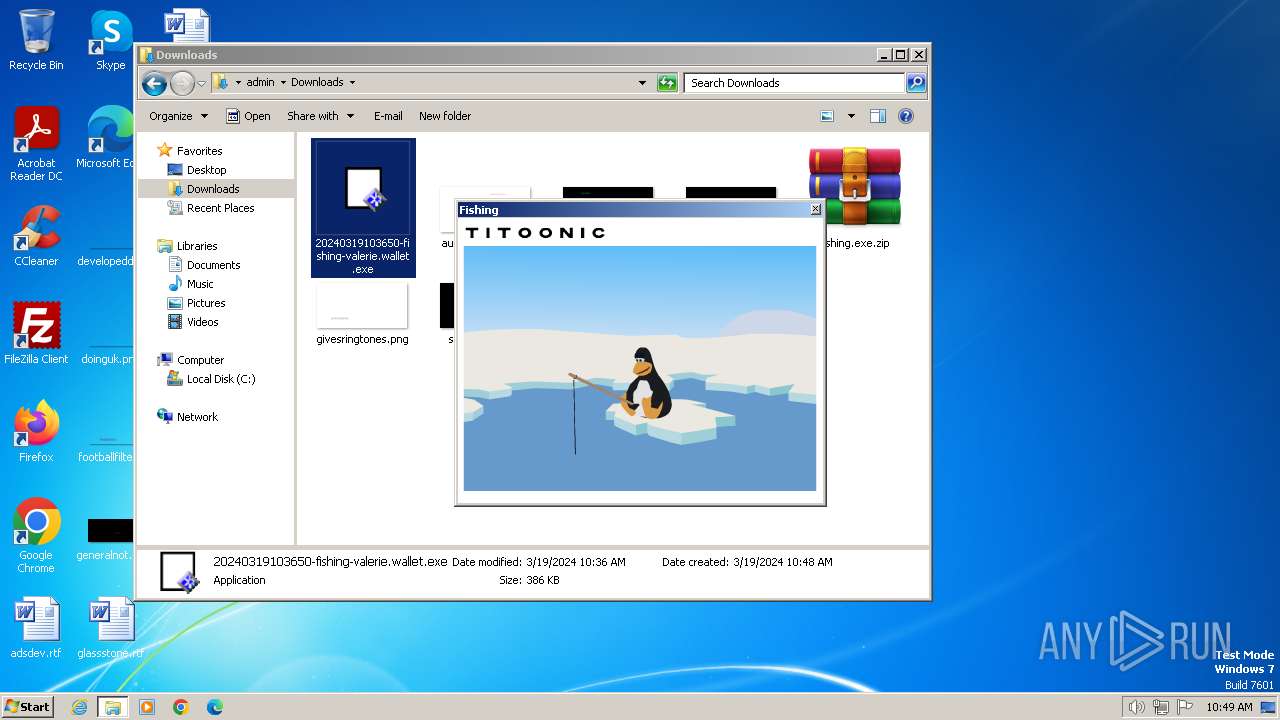Open glassstone.rtf document on desktop

(x=110, y=628)
